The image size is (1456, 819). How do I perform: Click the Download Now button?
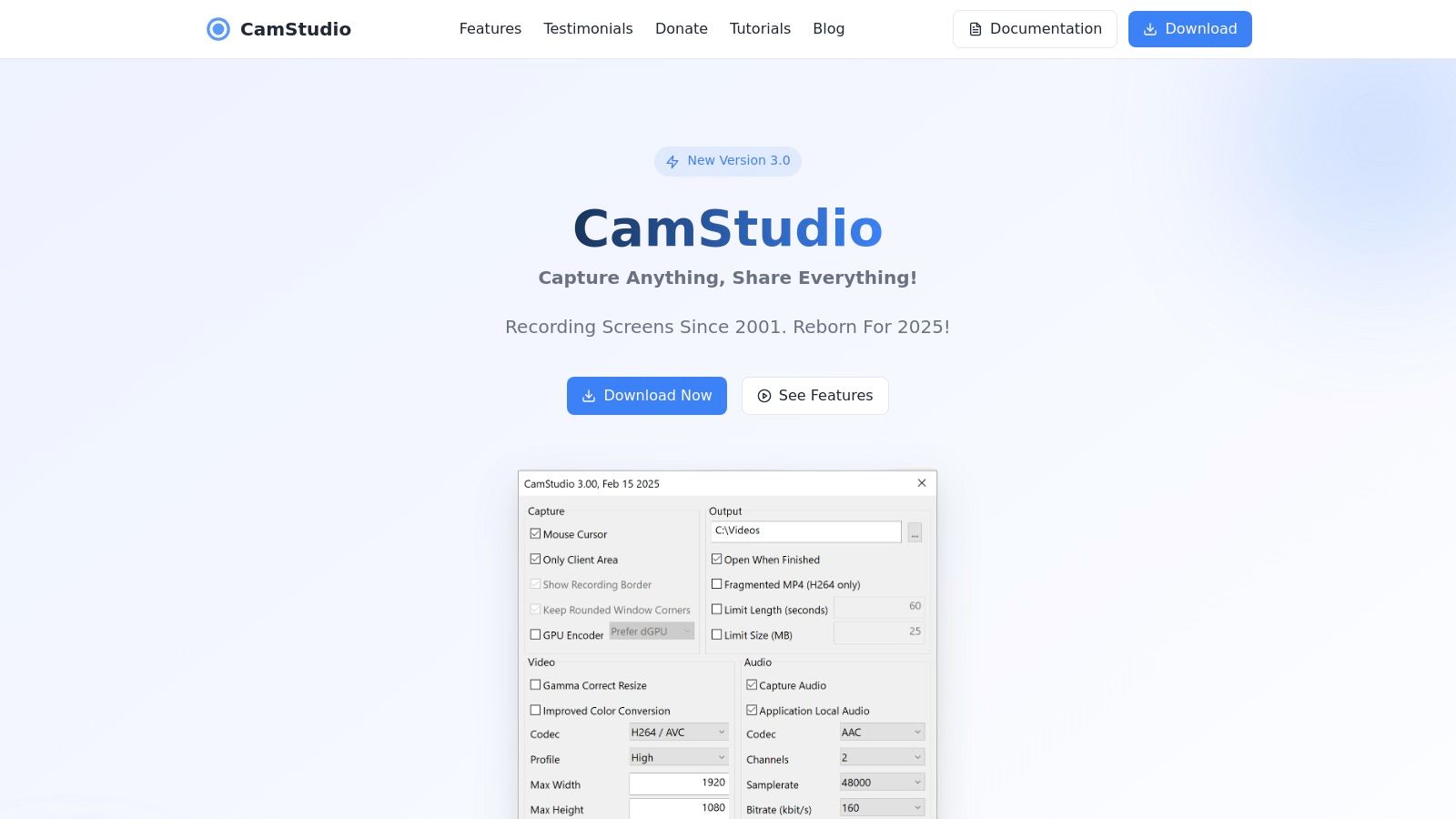646,396
